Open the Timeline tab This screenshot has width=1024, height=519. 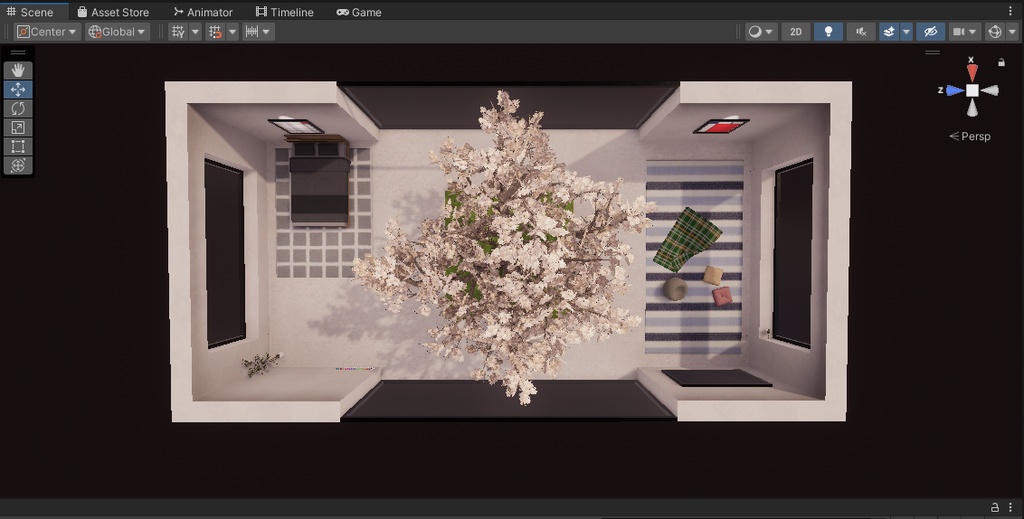coord(285,12)
